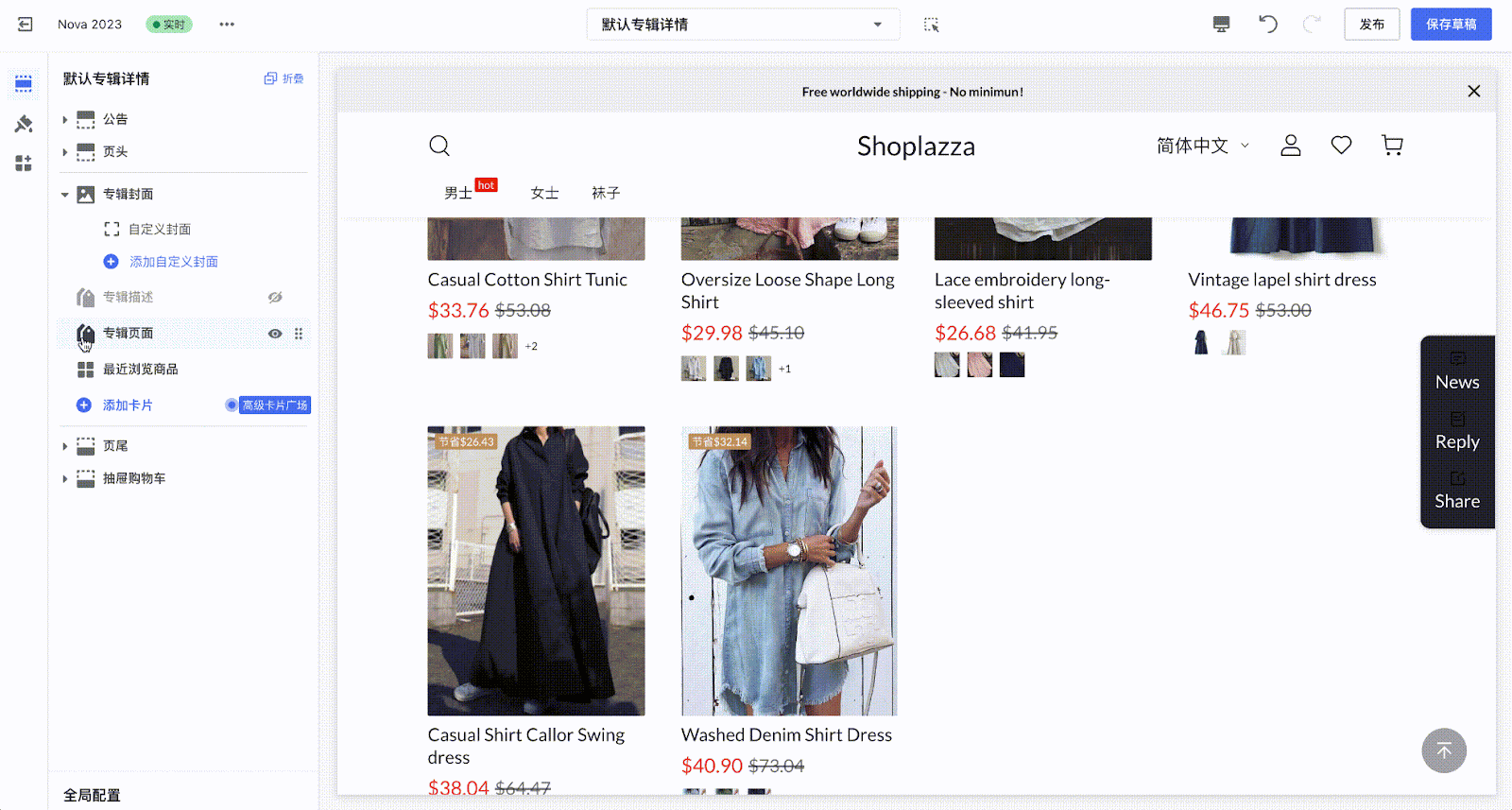
Task: Open the 默认专辑详情 template dropdown
Action: point(743,25)
